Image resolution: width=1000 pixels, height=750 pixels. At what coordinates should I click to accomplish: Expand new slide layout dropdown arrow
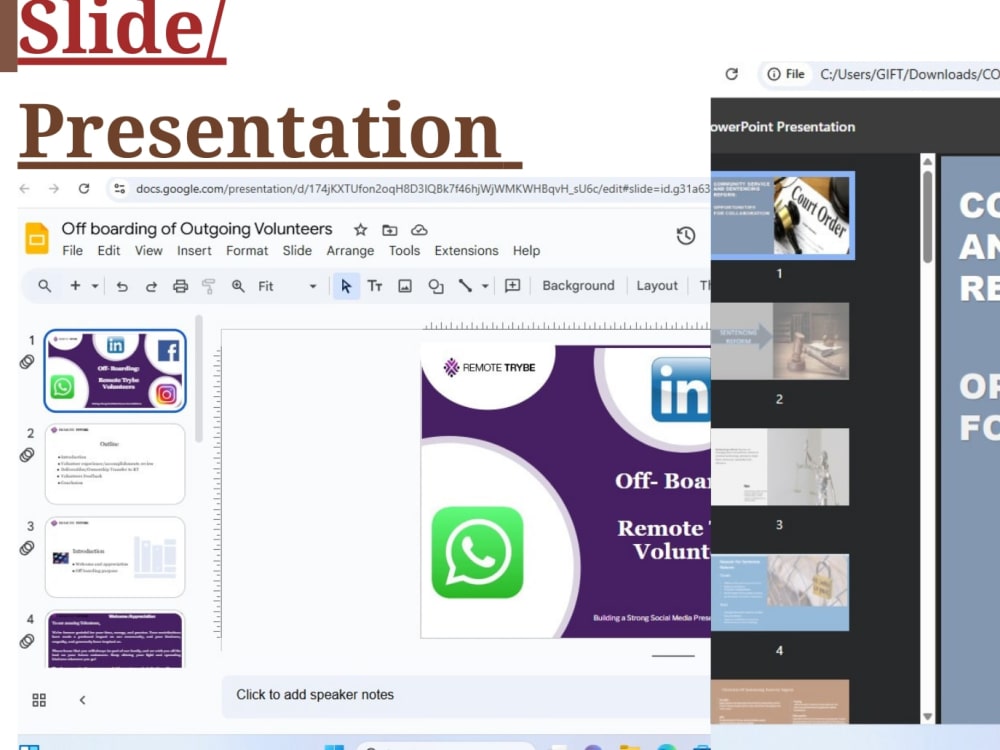point(94,286)
